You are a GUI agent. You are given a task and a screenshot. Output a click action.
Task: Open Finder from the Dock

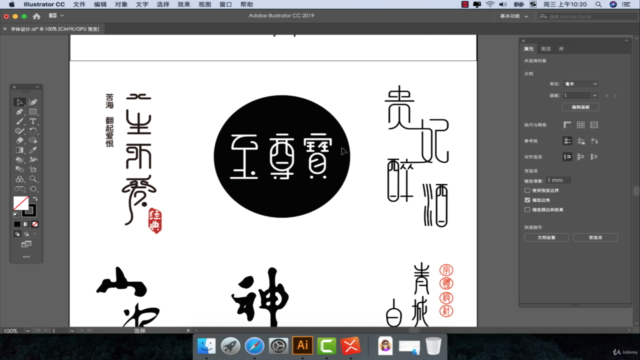[x=207, y=346]
